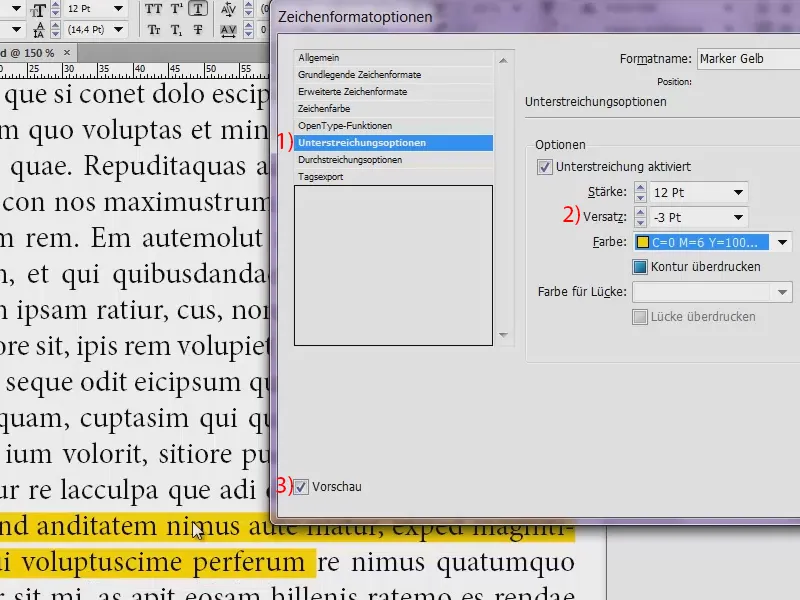Open the (14,4 Pt) leading dropdown
800x600 pixels.
tap(118, 30)
